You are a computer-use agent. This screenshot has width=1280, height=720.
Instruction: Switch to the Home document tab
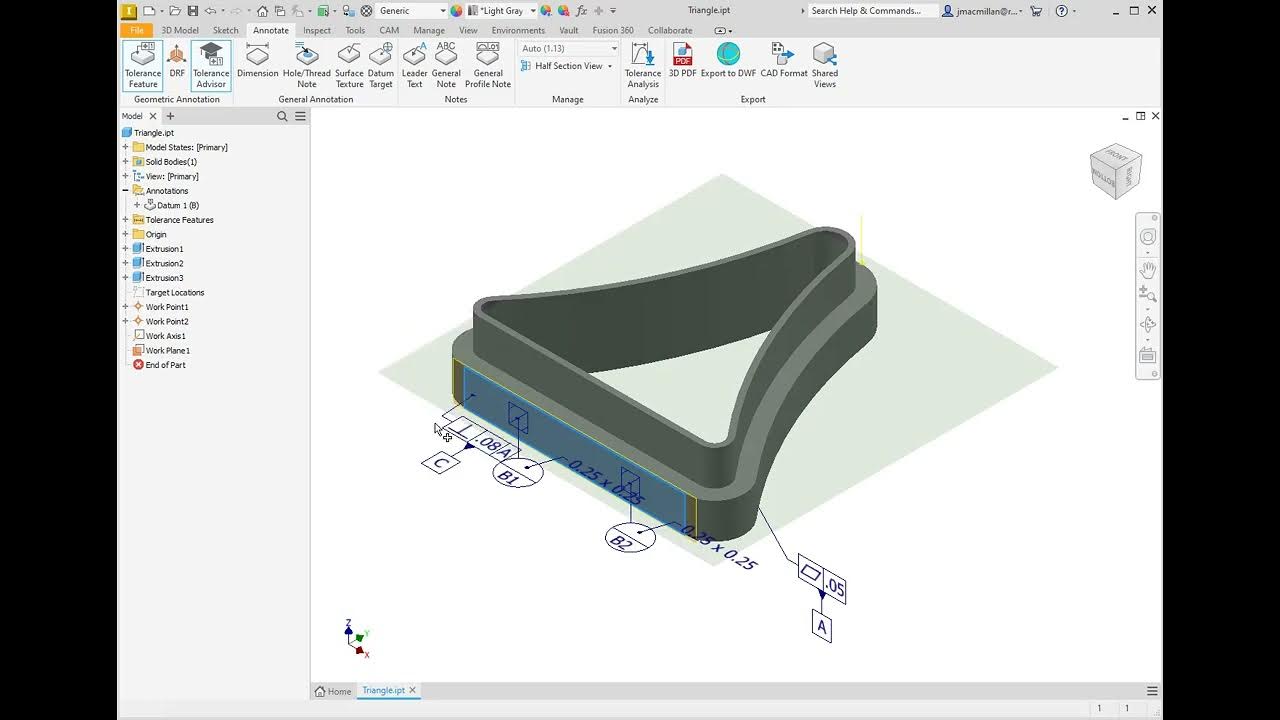click(333, 691)
